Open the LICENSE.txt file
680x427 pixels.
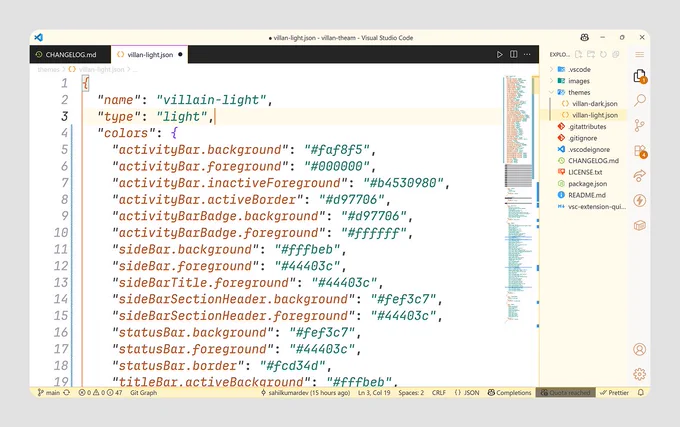point(584,172)
